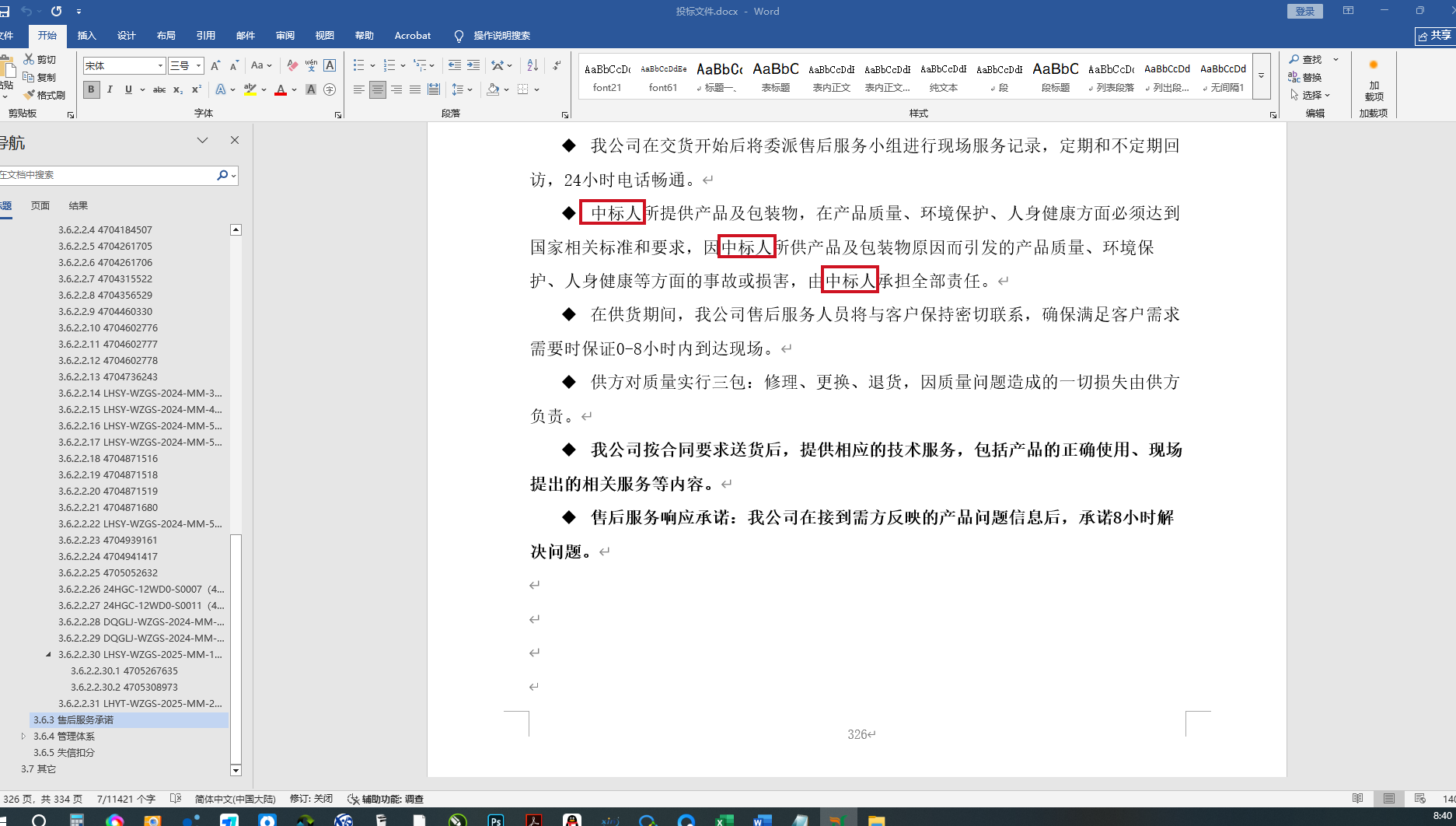This screenshot has width=1456, height=826.
Task: Apply strikethrough formatting
Action: [159, 89]
